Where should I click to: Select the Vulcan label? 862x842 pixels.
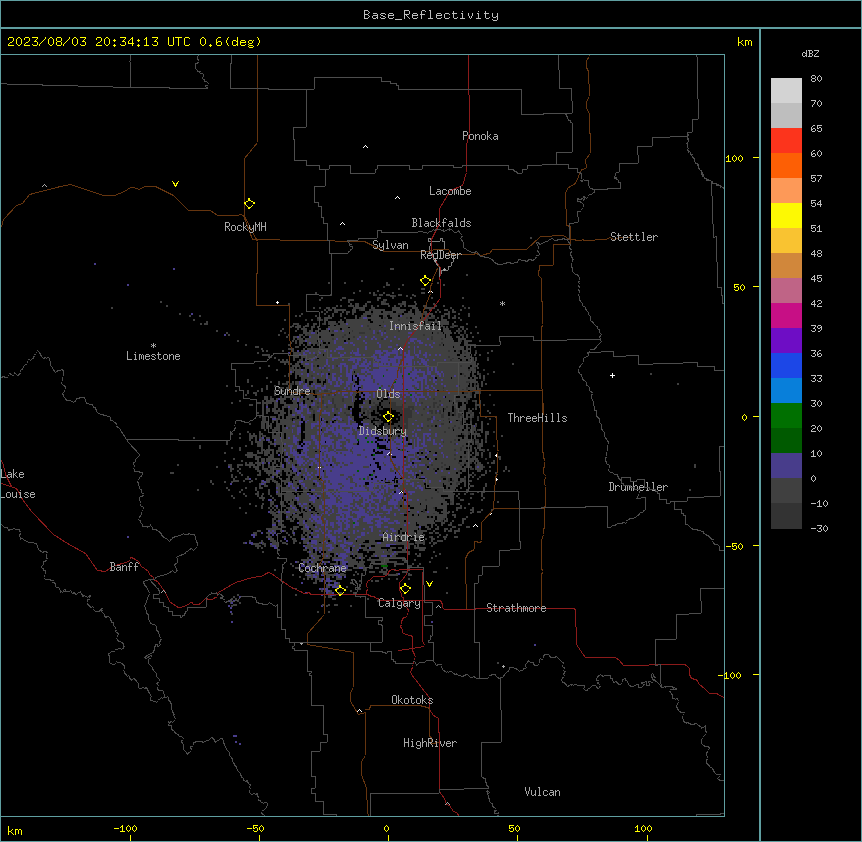point(543,792)
